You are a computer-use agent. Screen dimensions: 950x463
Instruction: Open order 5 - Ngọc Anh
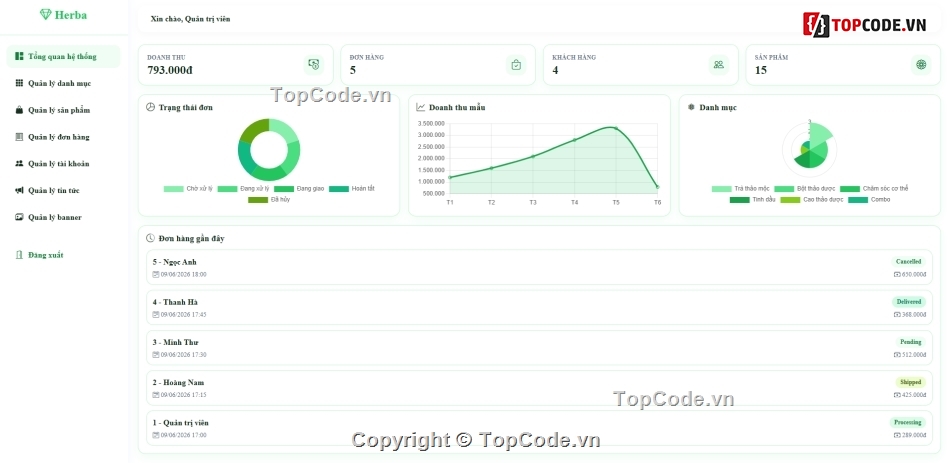click(539, 267)
